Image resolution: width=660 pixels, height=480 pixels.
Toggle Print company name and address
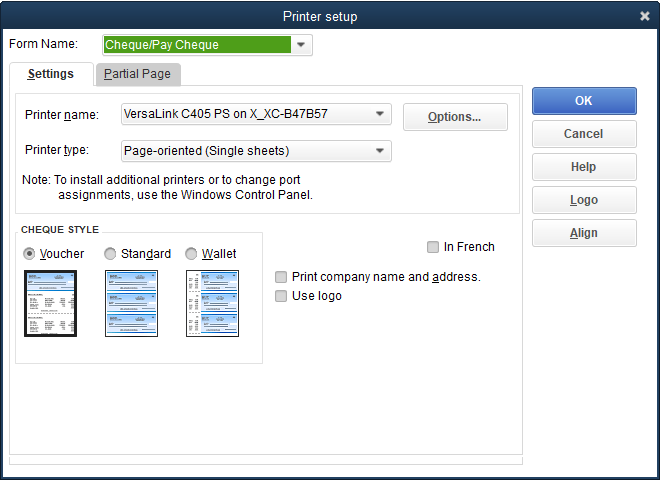coord(282,277)
